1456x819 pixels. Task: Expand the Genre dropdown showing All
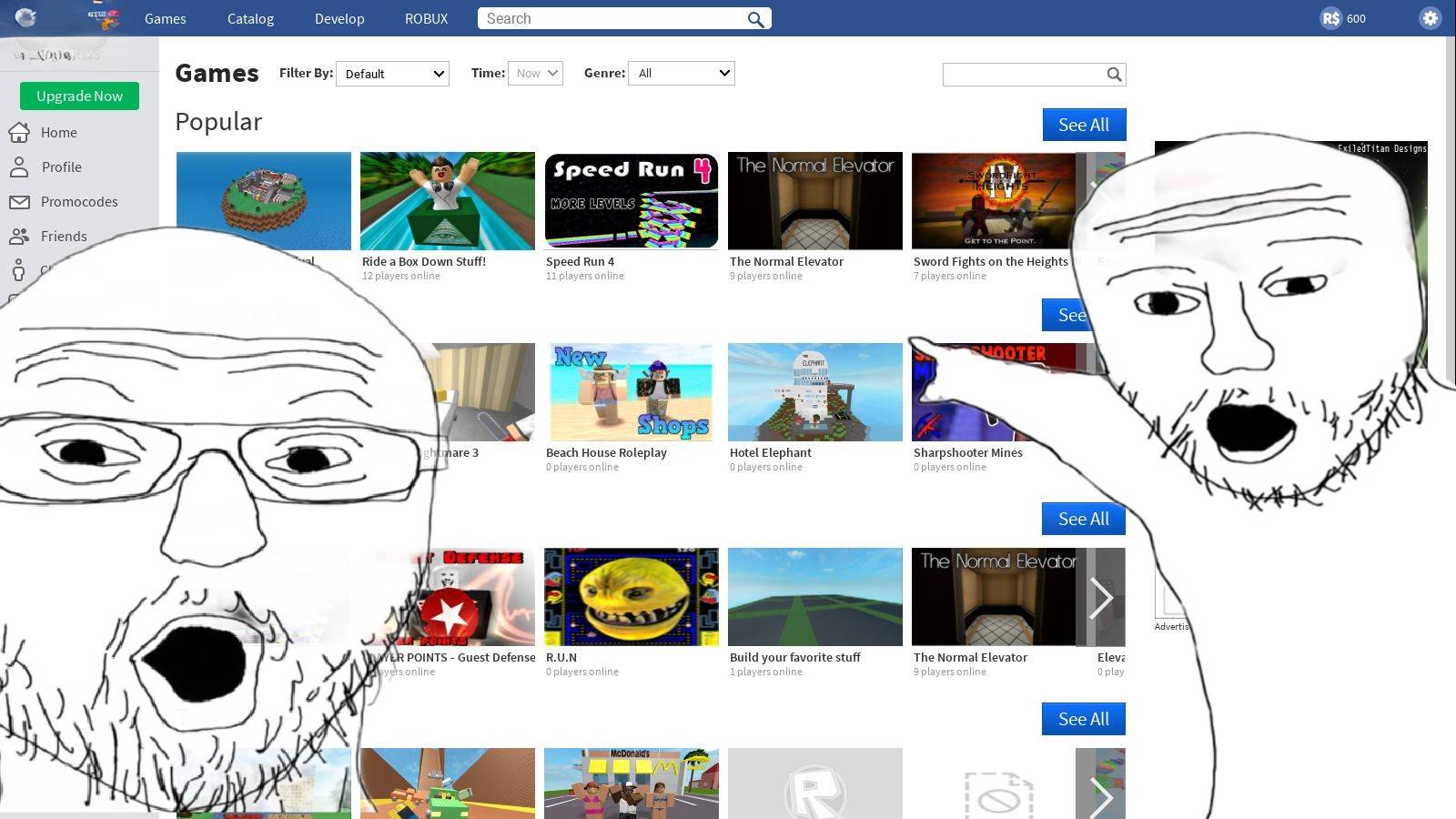pyautogui.click(x=682, y=74)
